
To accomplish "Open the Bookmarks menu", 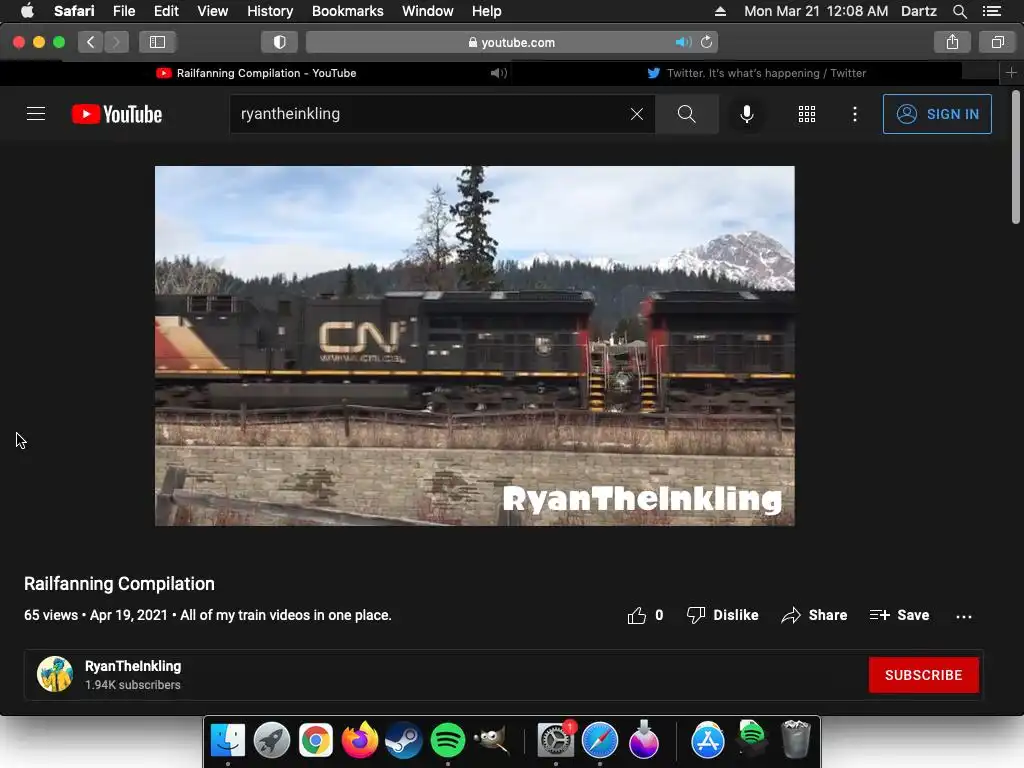I will tap(347, 11).
